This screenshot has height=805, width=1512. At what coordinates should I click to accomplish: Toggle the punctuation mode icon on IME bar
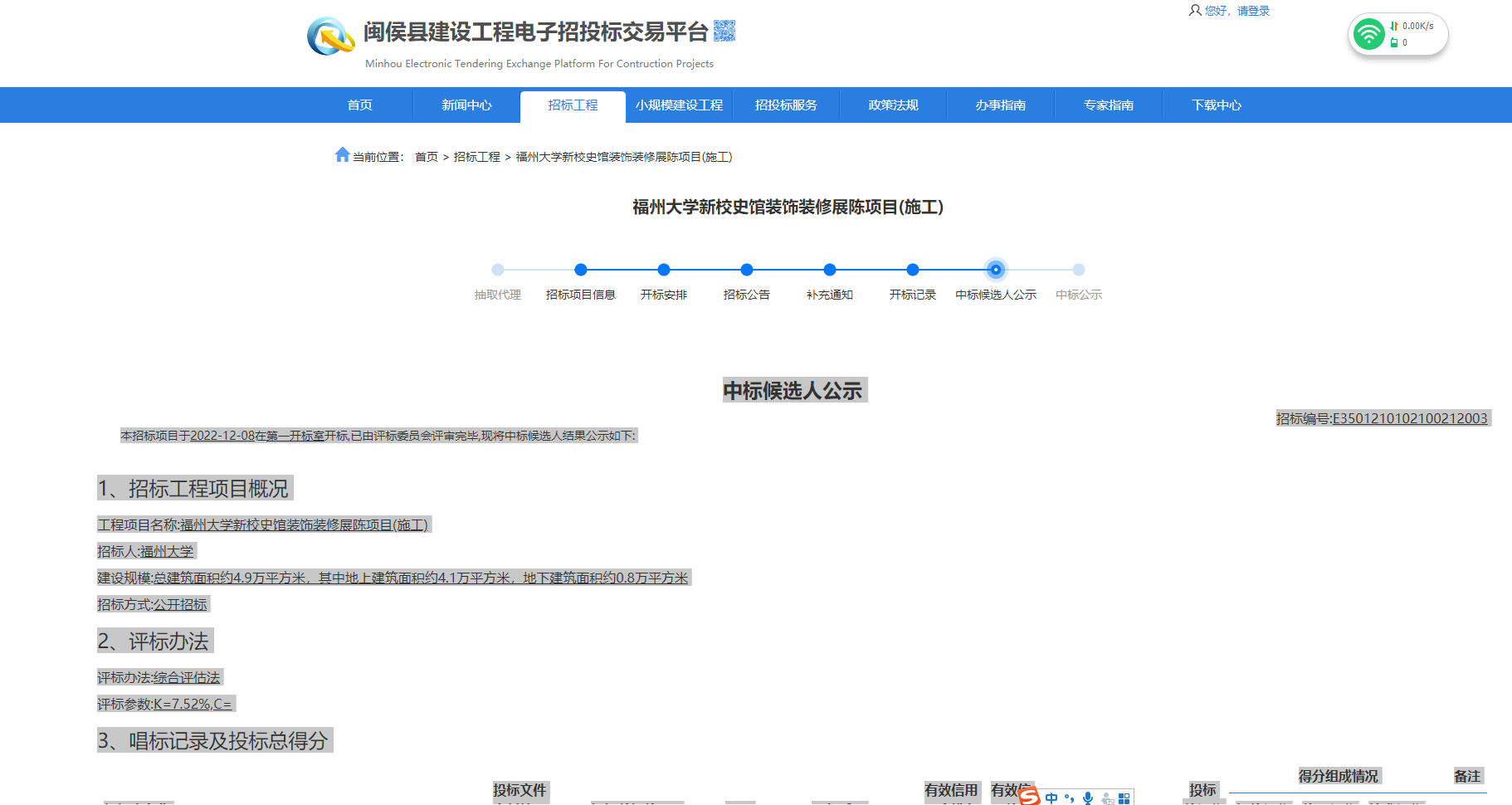pos(1070,798)
